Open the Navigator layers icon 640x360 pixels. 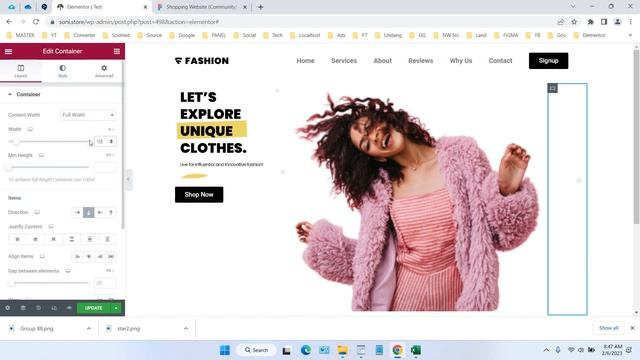click(23, 308)
